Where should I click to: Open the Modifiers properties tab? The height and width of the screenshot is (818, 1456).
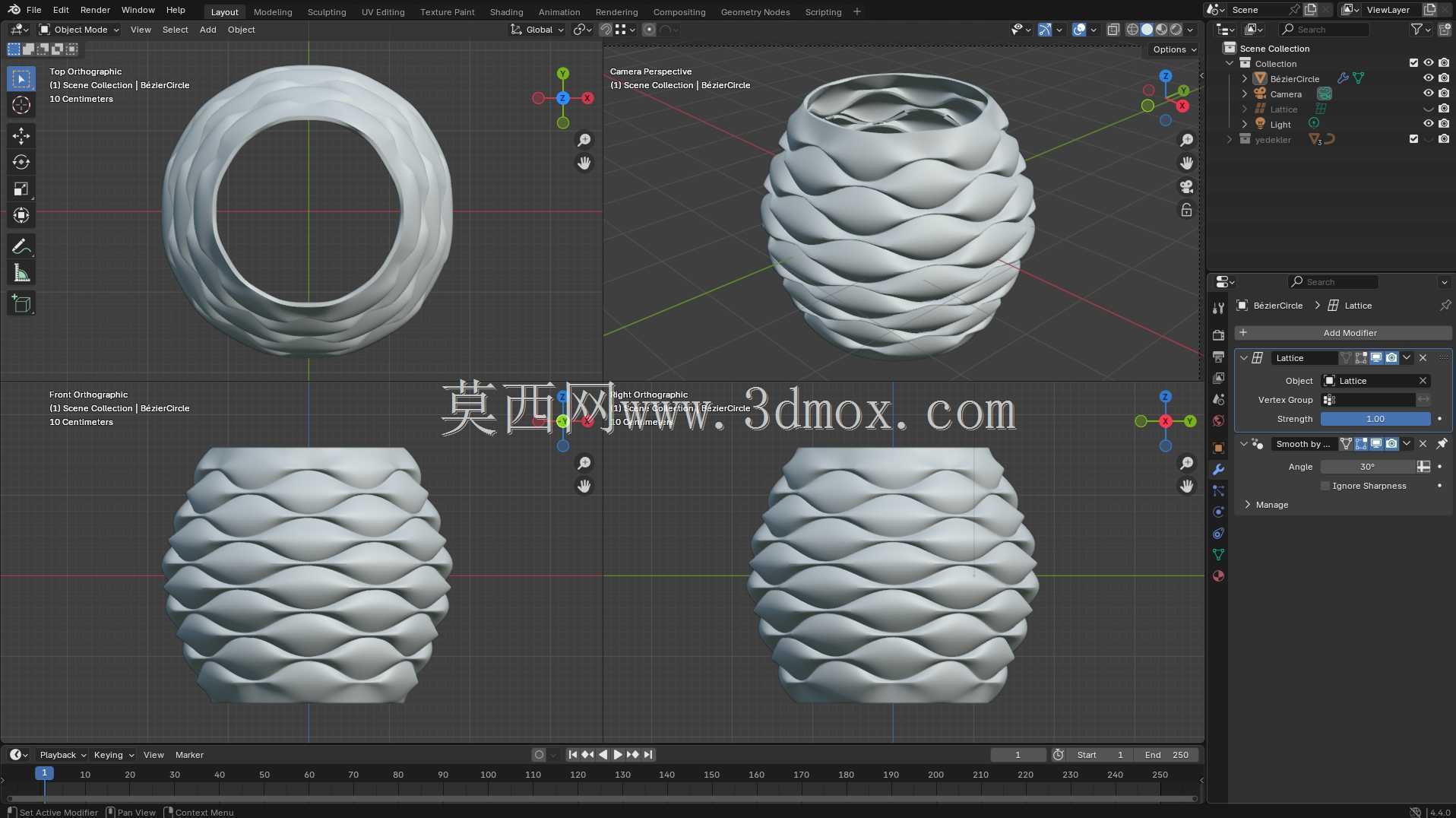click(1218, 469)
